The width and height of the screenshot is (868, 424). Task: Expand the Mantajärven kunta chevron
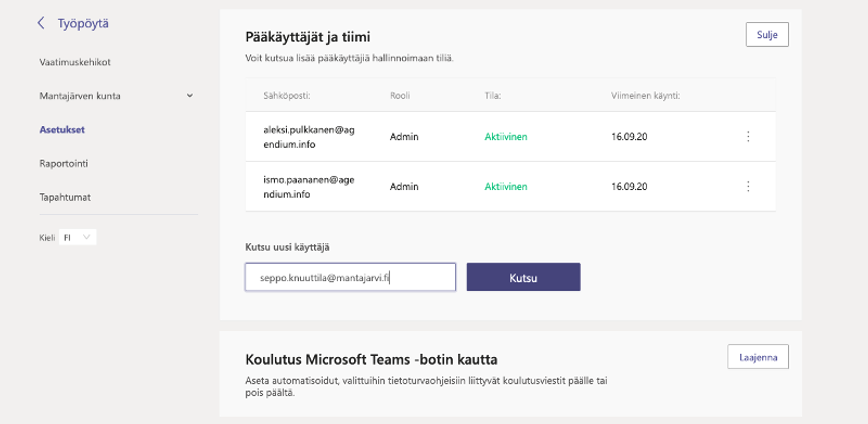(x=190, y=96)
